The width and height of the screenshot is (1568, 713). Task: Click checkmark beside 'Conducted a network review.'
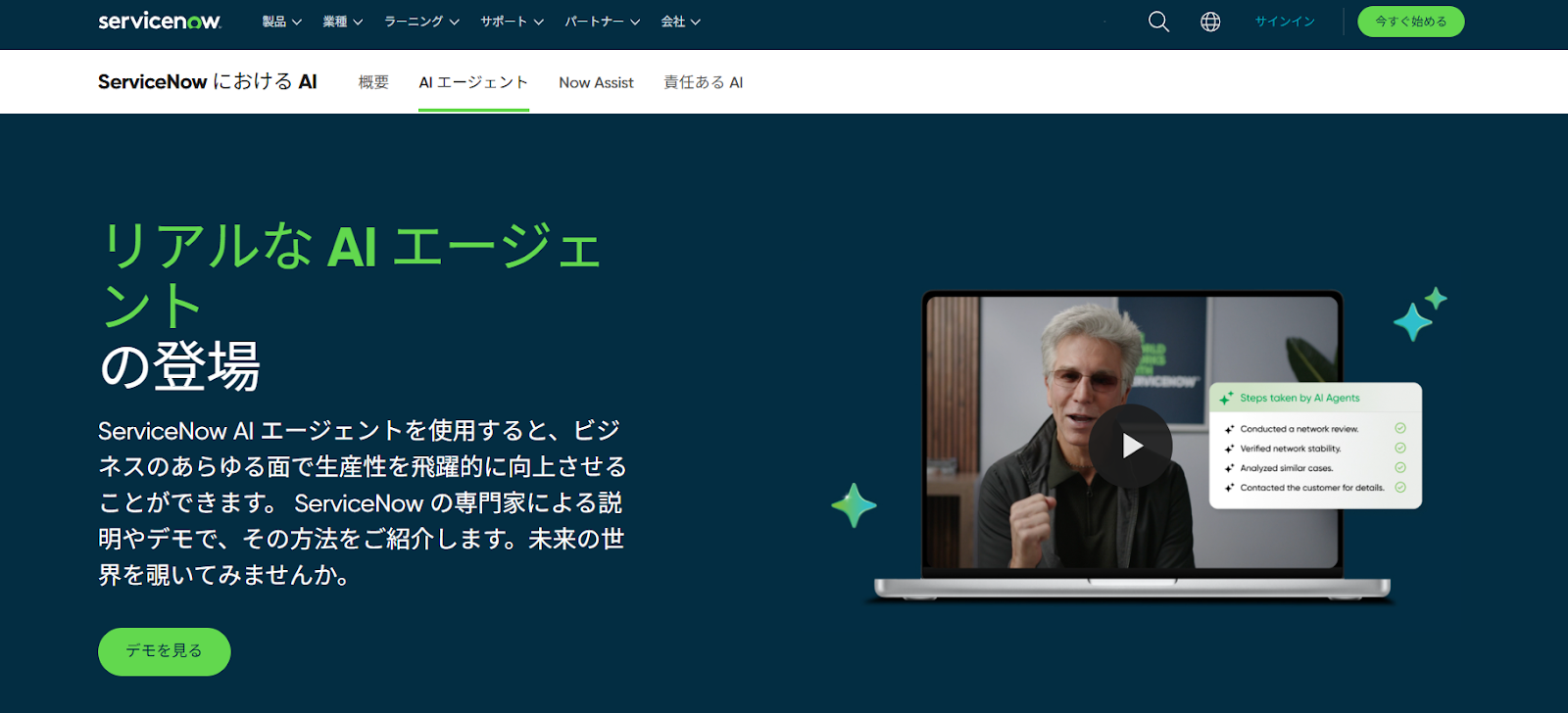(x=1400, y=428)
